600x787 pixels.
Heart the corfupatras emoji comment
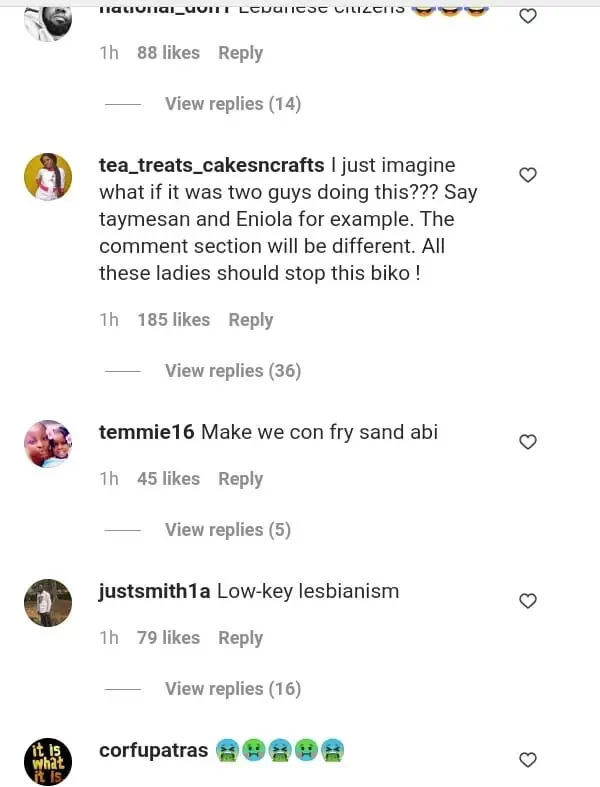tap(528, 760)
